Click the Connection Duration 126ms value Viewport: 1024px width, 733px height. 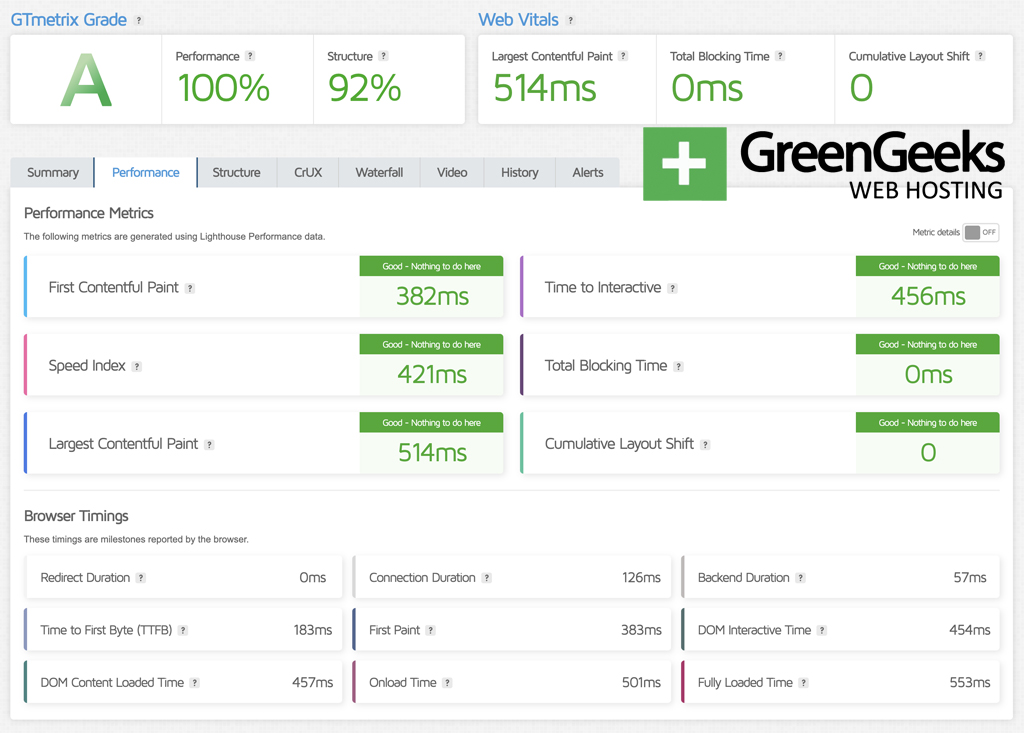641,578
